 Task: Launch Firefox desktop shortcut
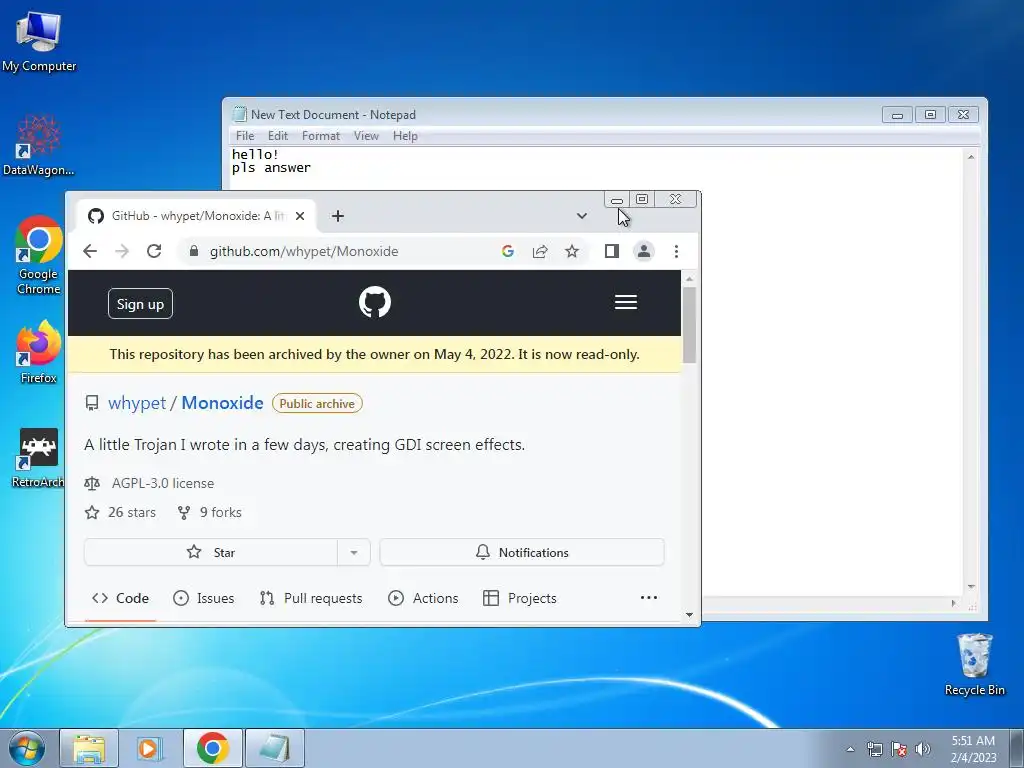pos(39,353)
